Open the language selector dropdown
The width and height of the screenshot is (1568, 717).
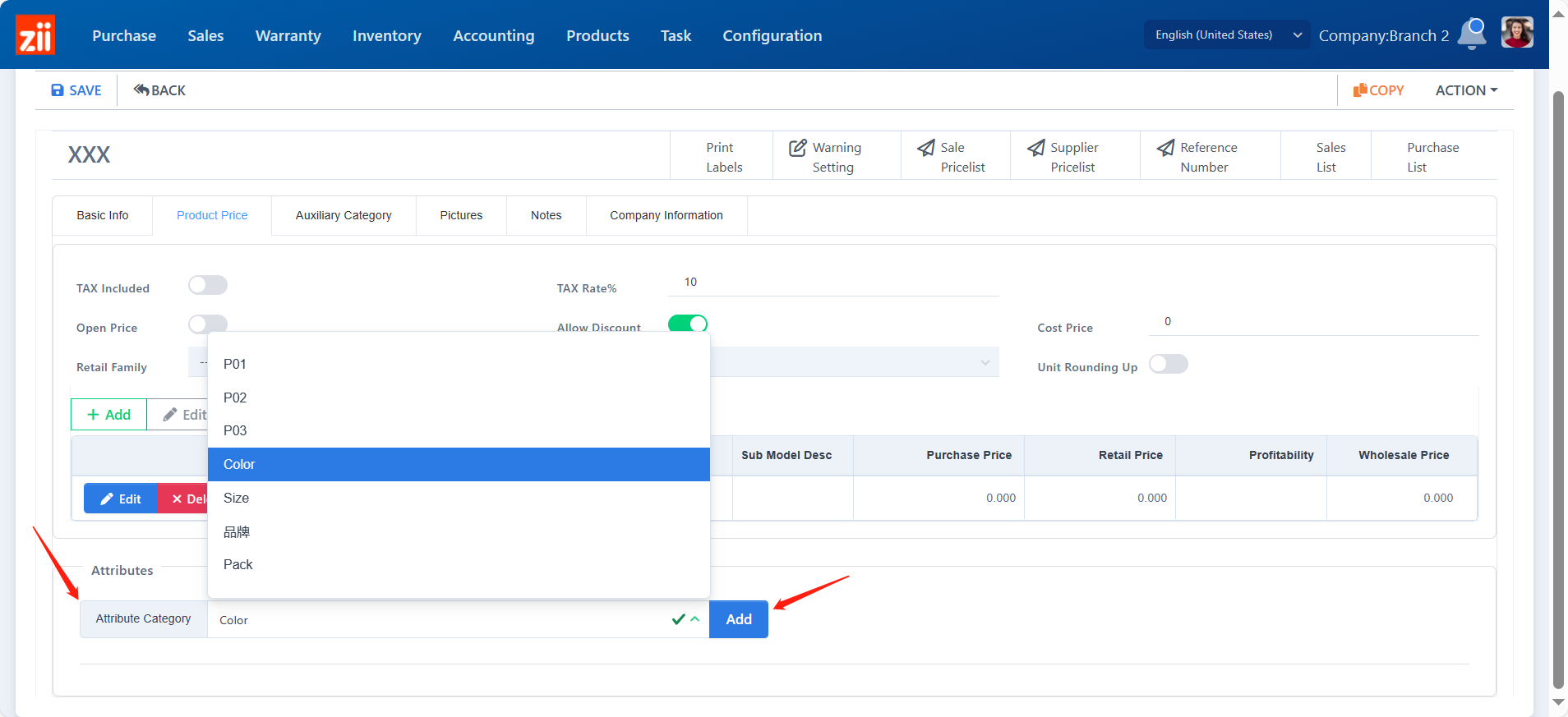1226,34
